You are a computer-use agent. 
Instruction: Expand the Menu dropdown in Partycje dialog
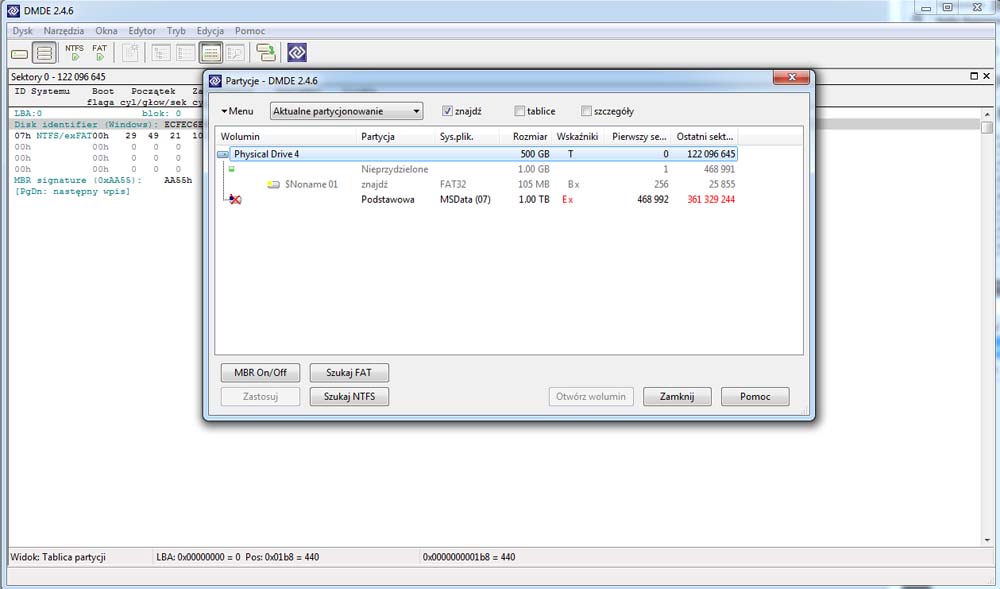(237, 111)
